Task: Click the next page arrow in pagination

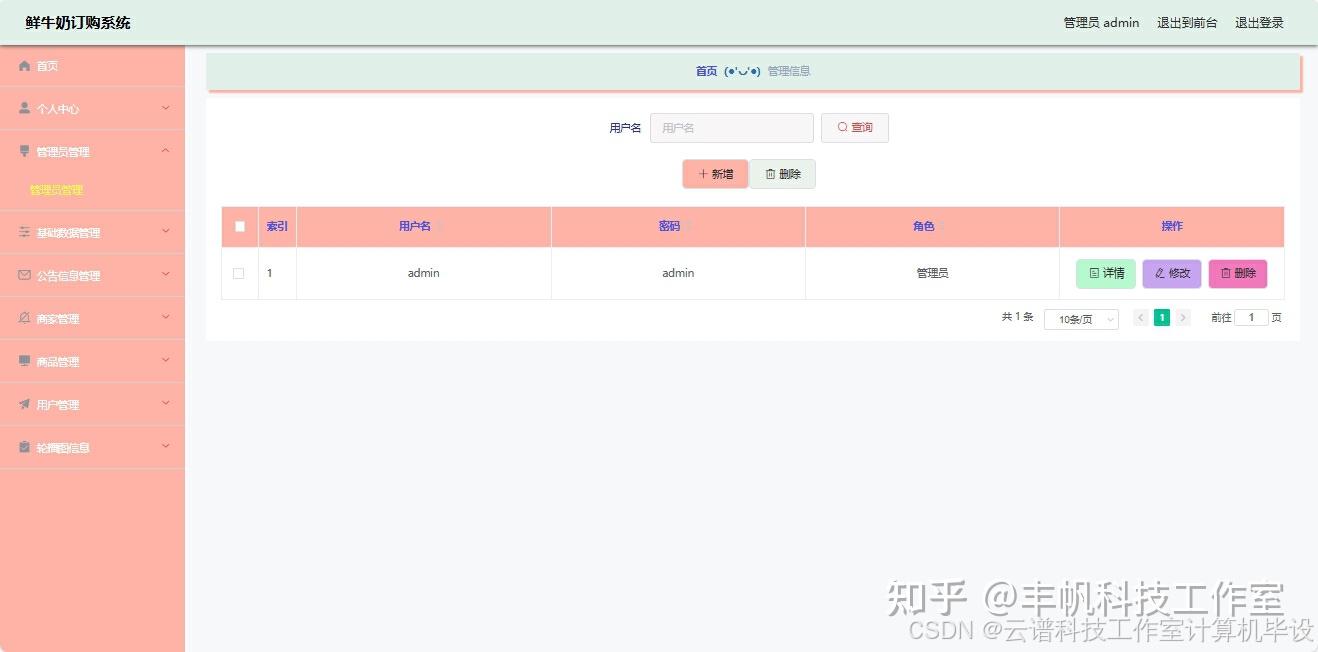Action: [x=1183, y=317]
